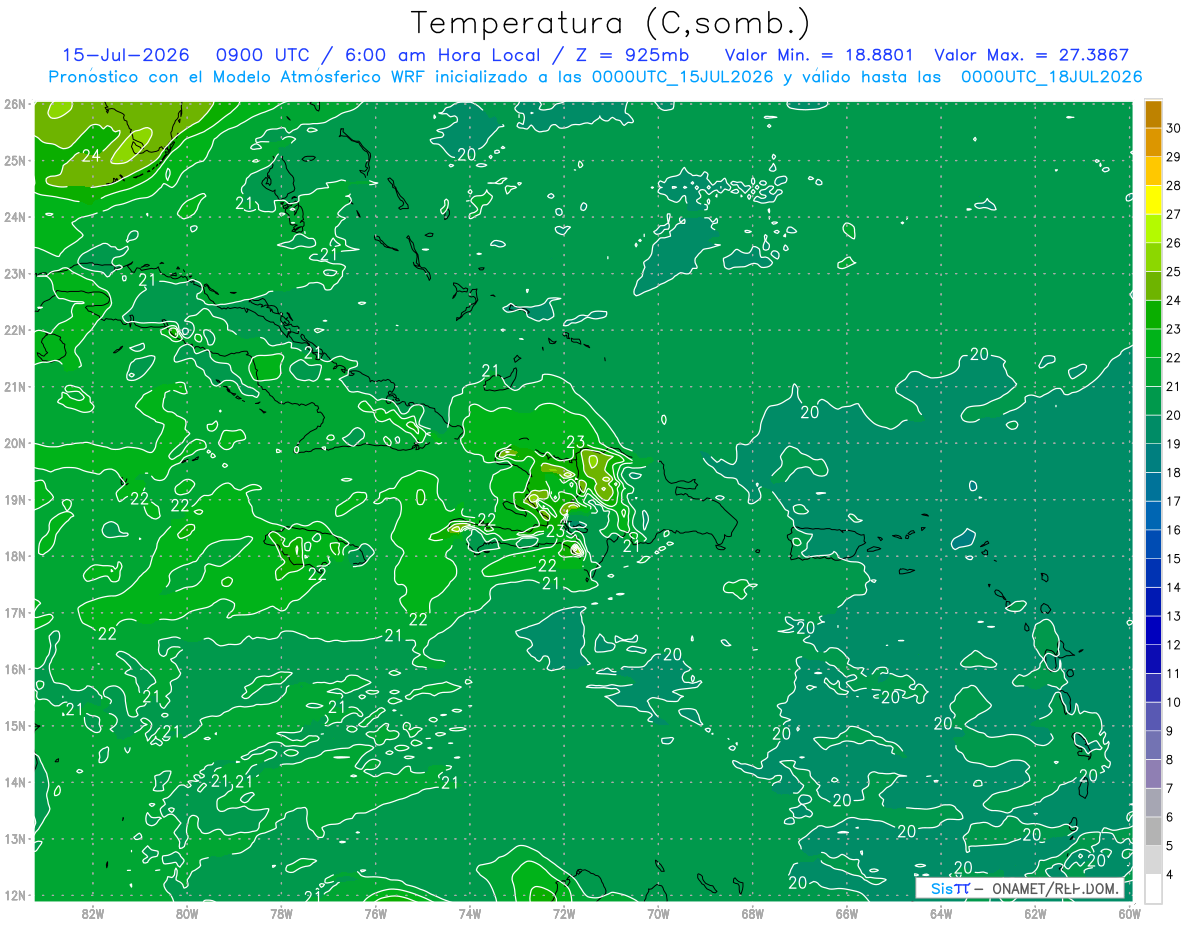Screen dimensions: 1200x927
Task: Click "Valor Max. = 27.3867"
Action: point(1031,55)
